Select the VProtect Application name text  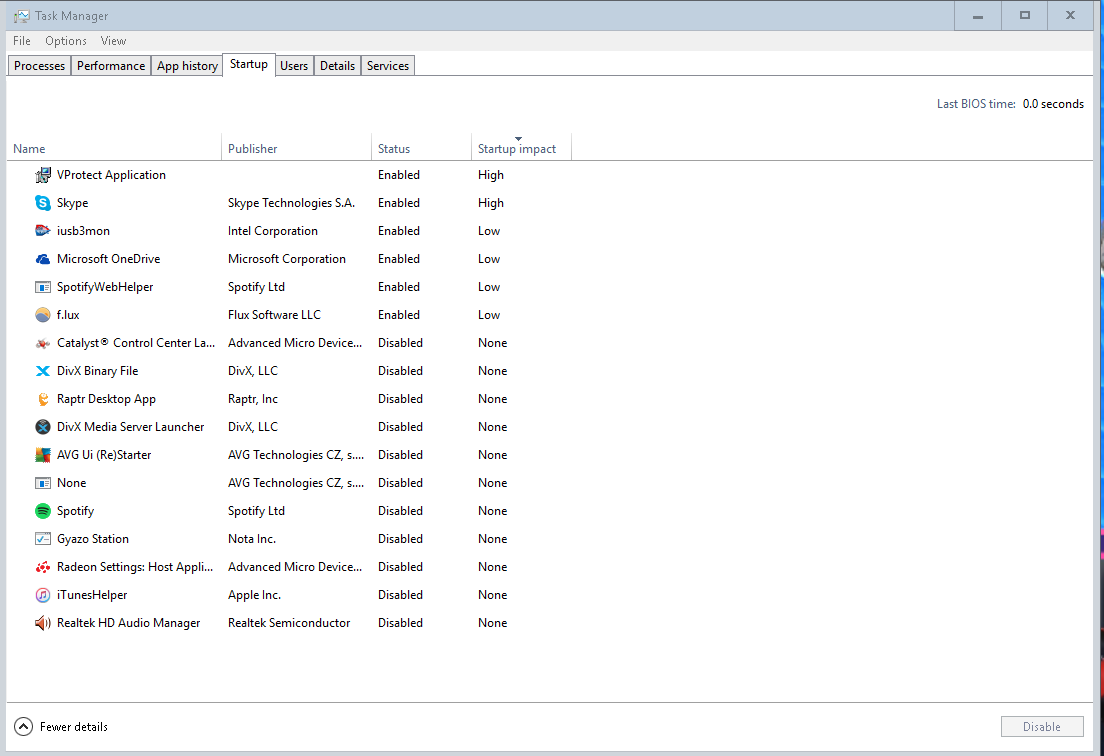coord(111,175)
